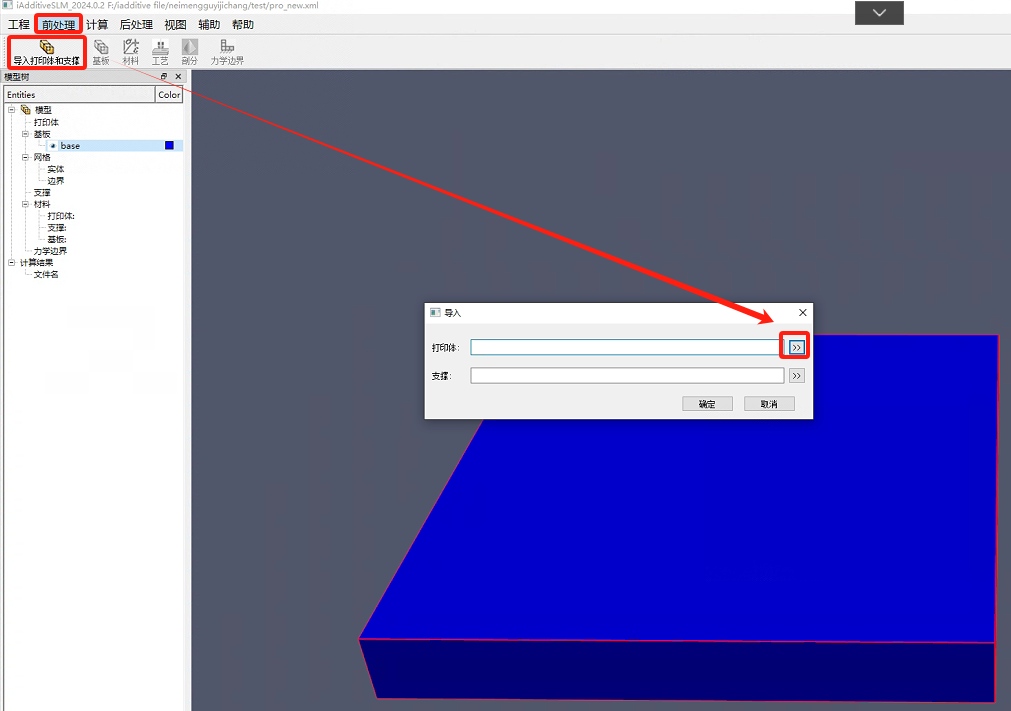
Task: Toggle visibility eye of the base entity
Action: [x=53, y=146]
